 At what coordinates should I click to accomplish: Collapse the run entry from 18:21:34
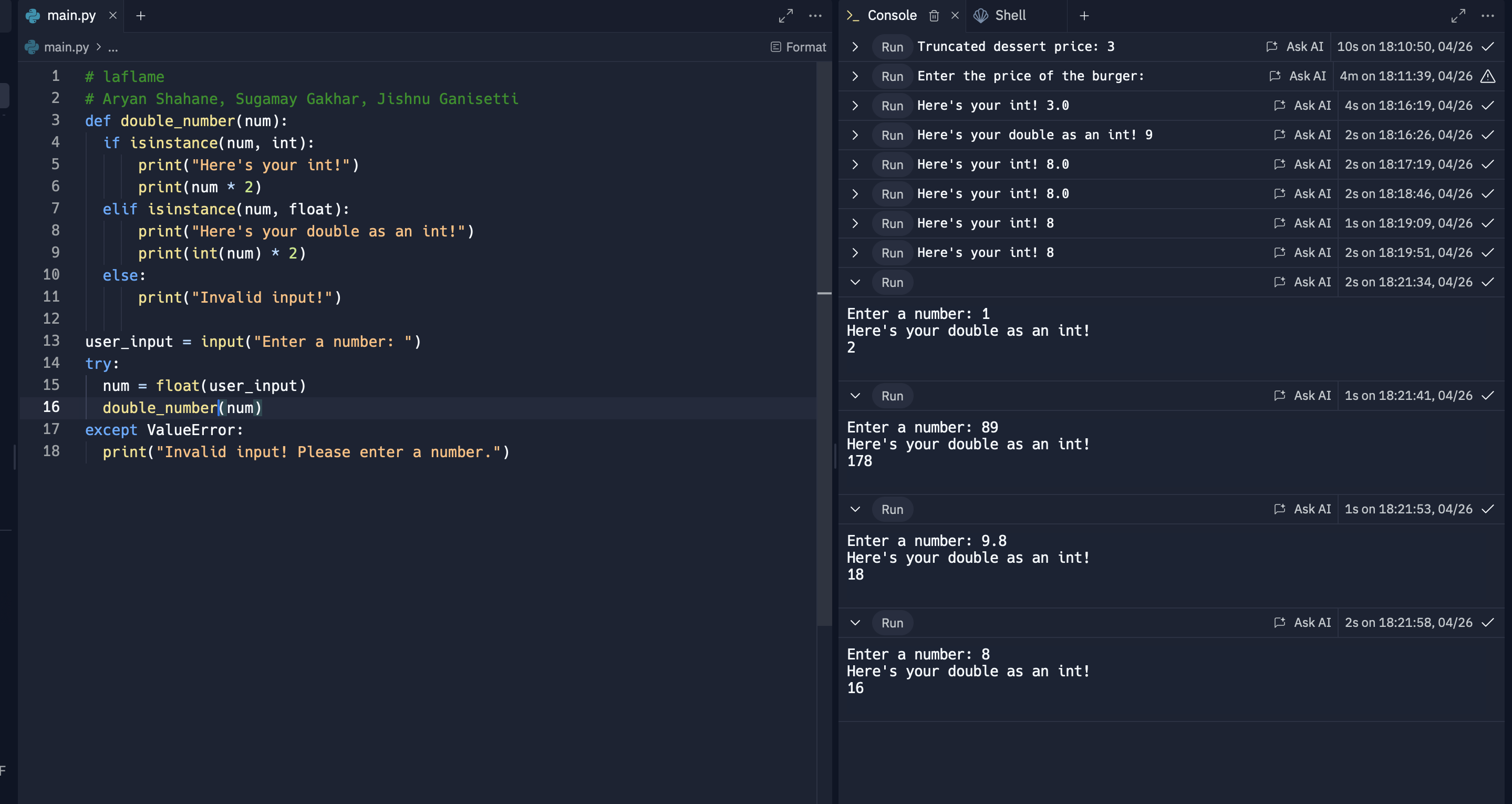click(x=855, y=283)
